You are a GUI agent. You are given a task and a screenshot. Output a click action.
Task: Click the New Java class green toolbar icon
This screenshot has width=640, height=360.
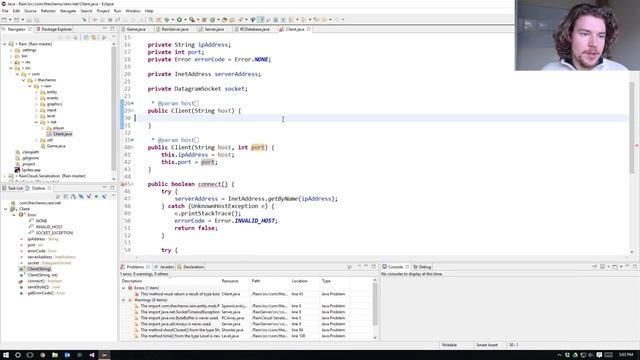(x=212, y=20)
